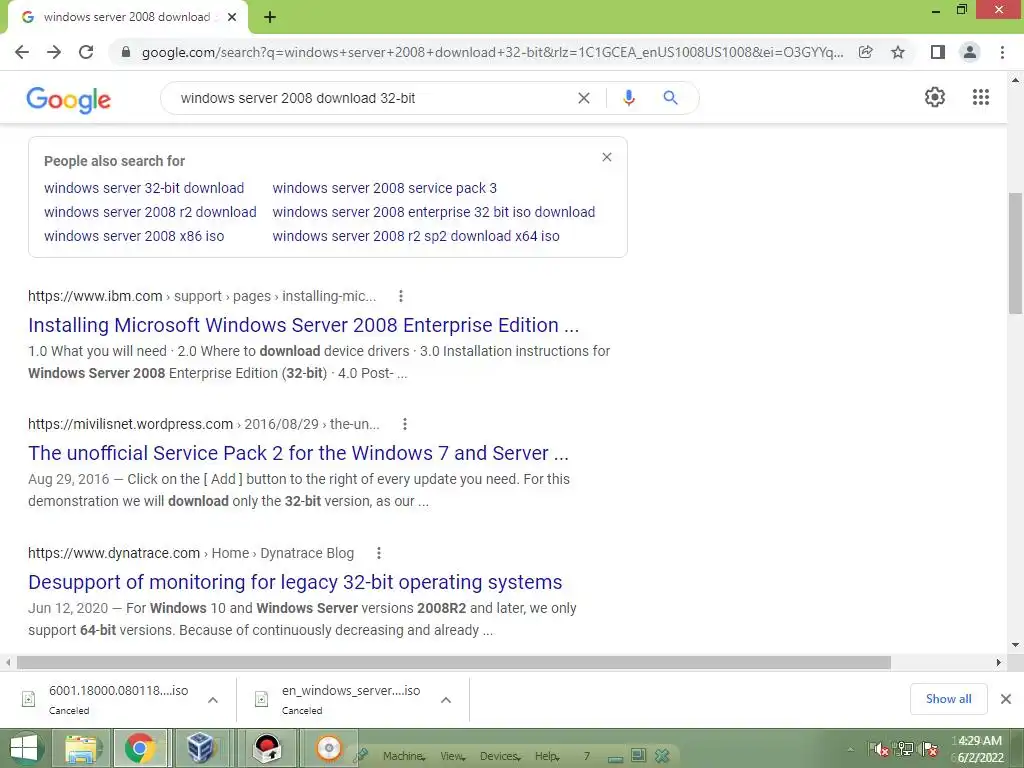The width and height of the screenshot is (1024, 768).
Task: Open the Windows Start button
Action: coord(24,748)
